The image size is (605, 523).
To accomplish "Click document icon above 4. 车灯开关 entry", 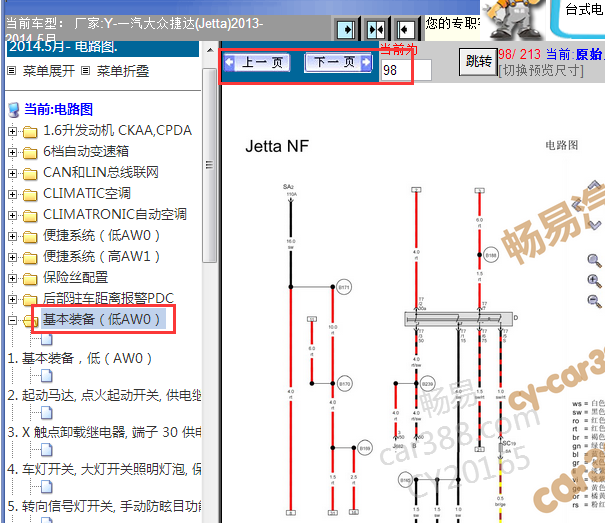I will 47,450.
